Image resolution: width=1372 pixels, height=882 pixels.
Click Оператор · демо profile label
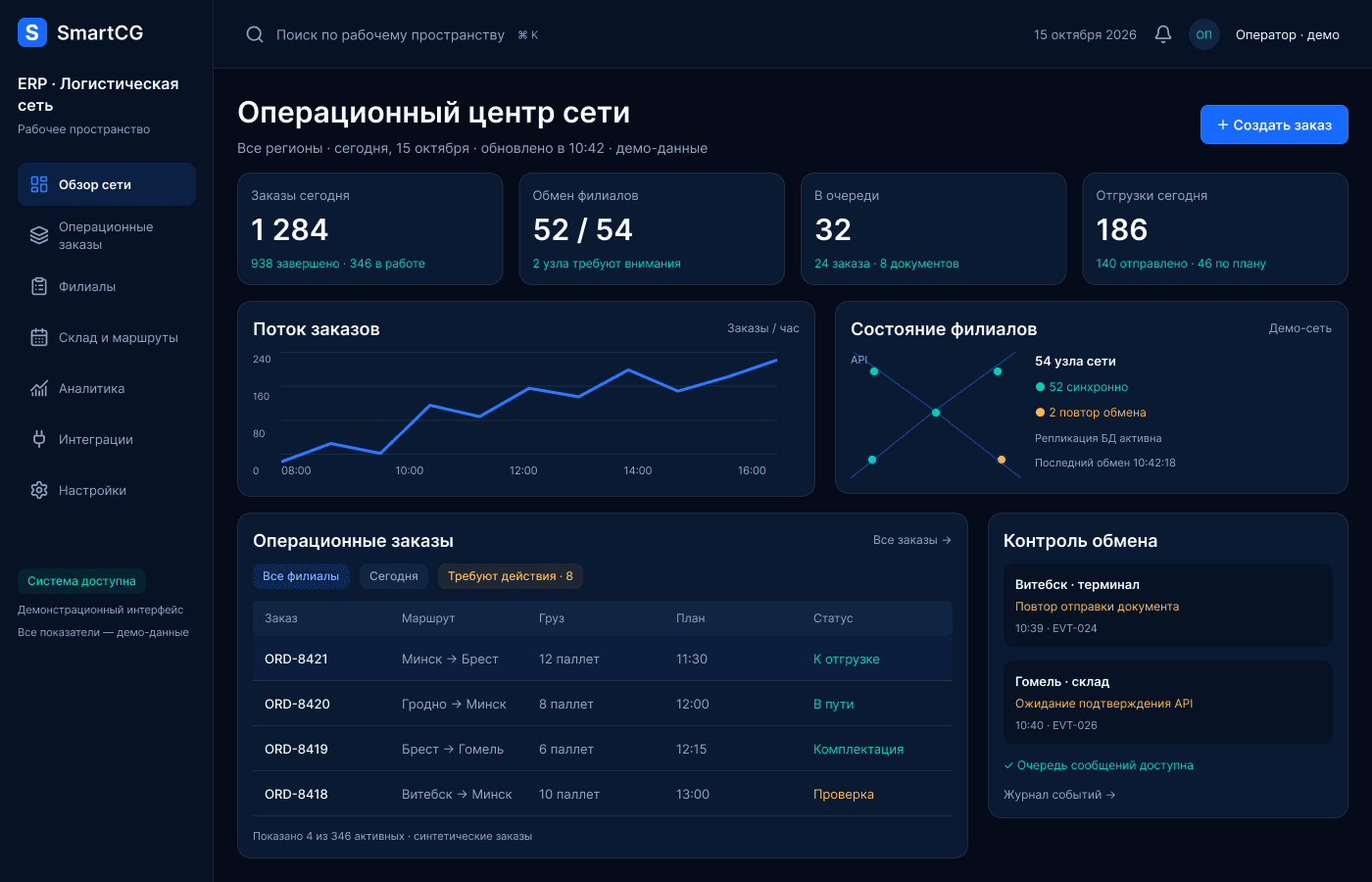click(1288, 34)
